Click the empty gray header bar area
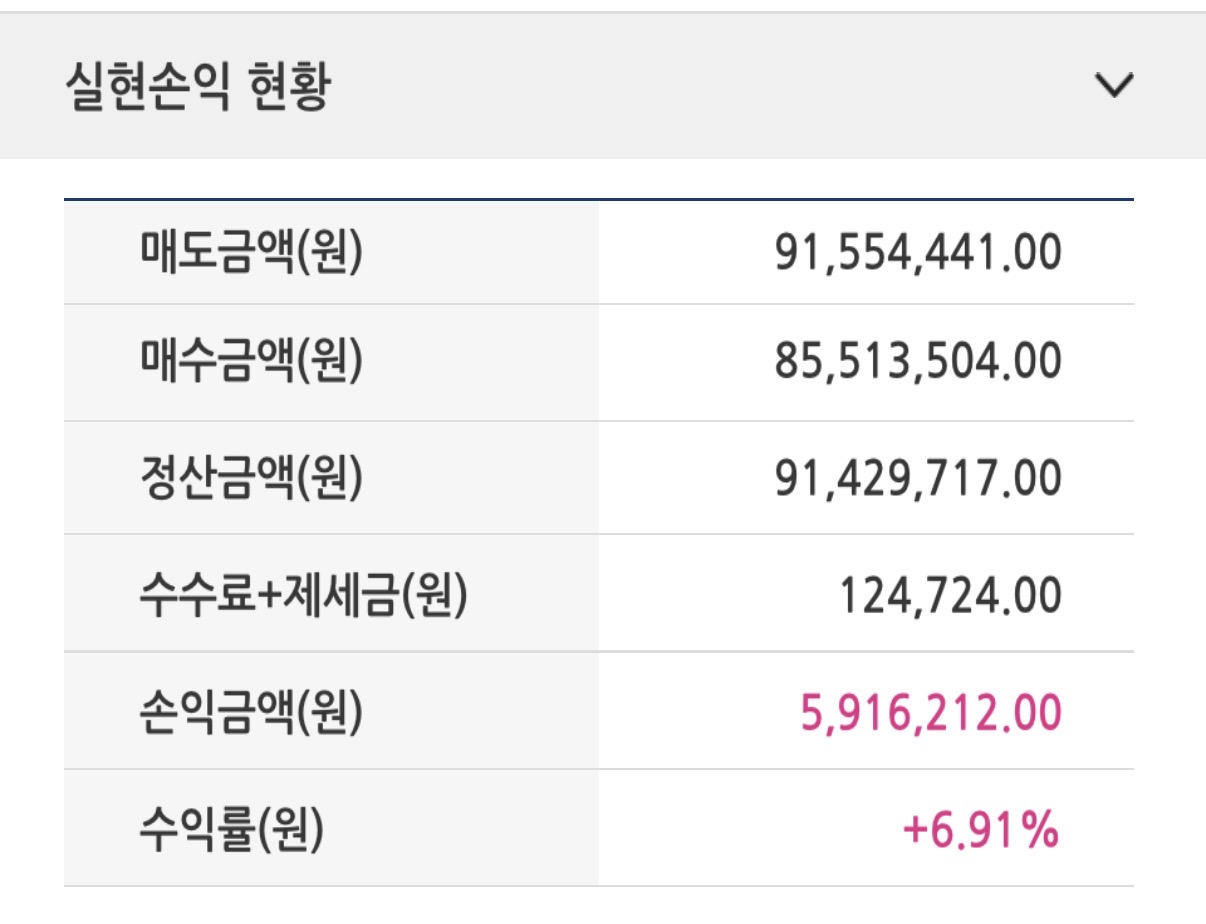The image size is (1206, 924). point(700,88)
